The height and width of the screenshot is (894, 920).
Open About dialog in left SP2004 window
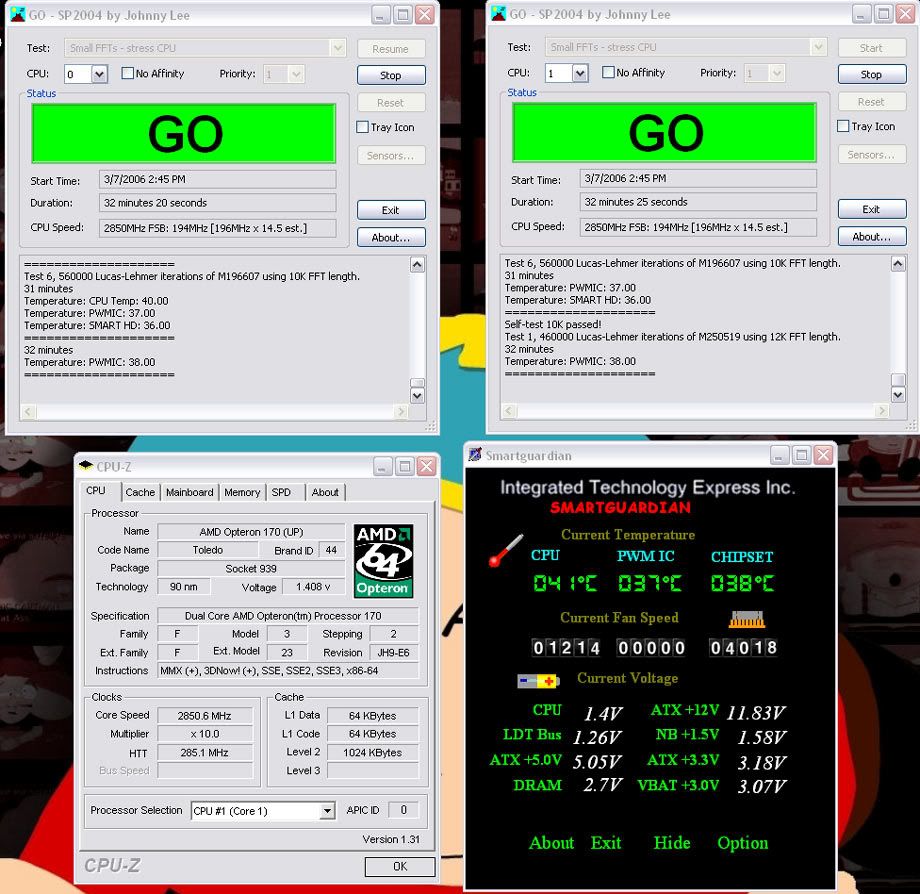click(391, 237)
